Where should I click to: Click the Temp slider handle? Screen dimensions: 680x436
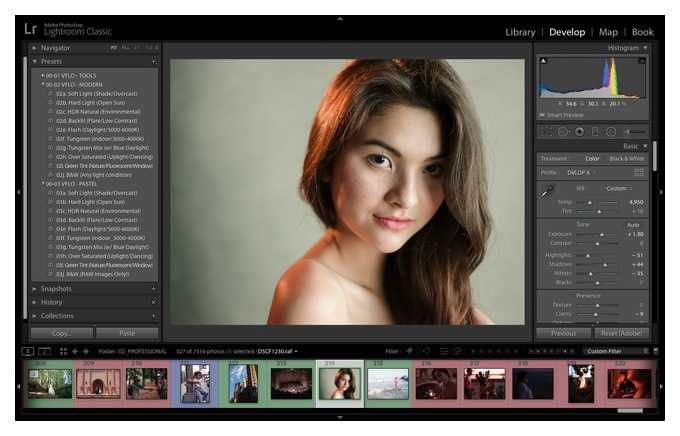point(590,203)
